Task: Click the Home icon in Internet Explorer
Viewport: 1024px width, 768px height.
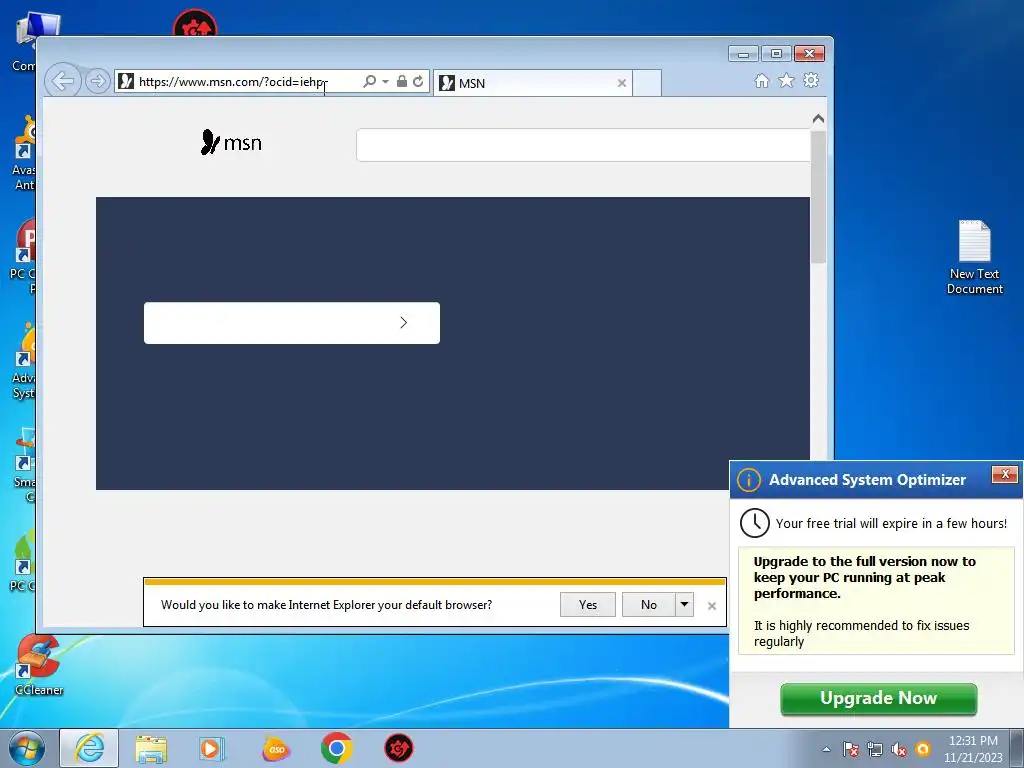Action: [761, 80]
